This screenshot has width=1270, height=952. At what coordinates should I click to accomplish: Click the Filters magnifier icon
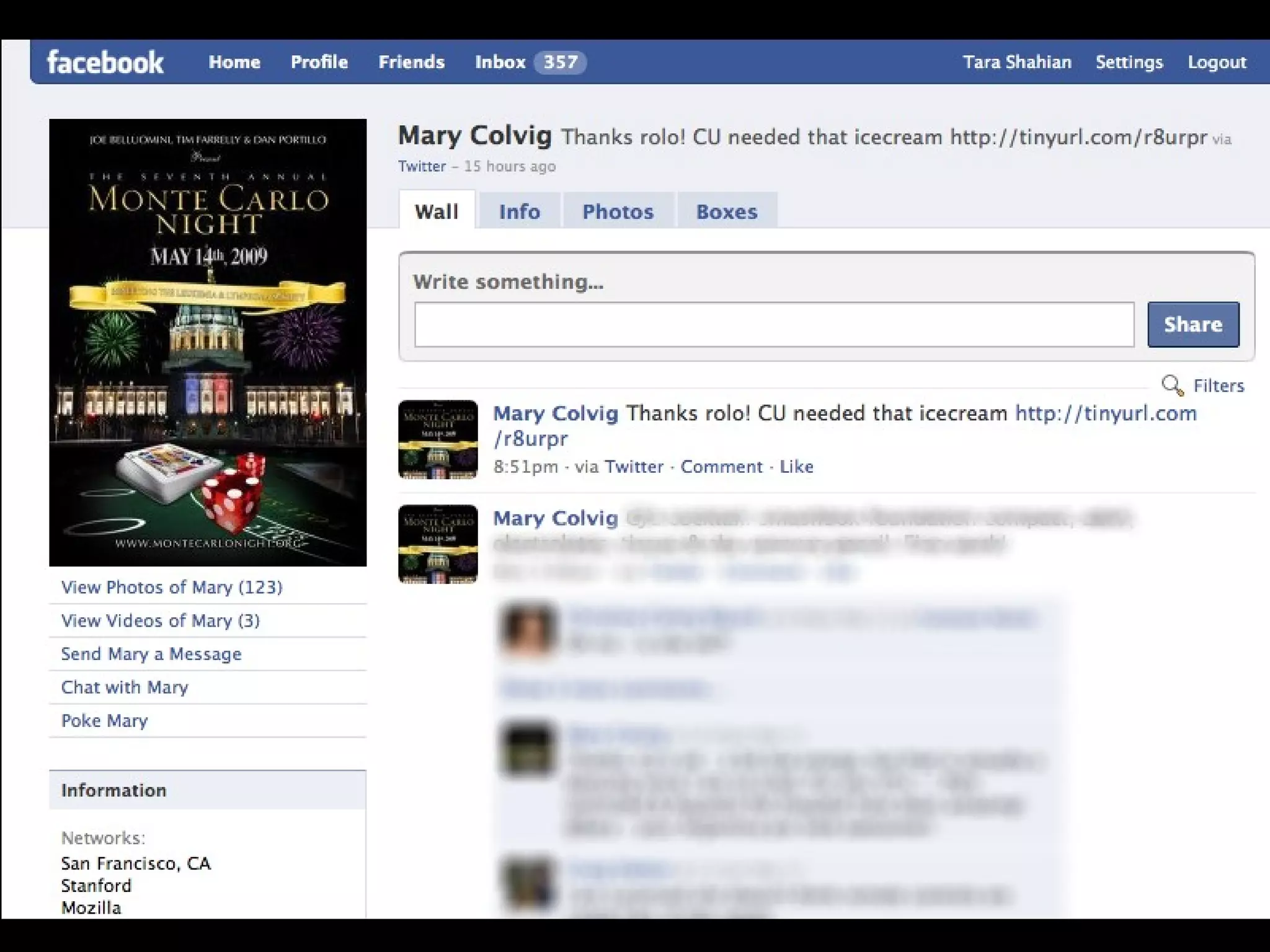click(1171, 386)
